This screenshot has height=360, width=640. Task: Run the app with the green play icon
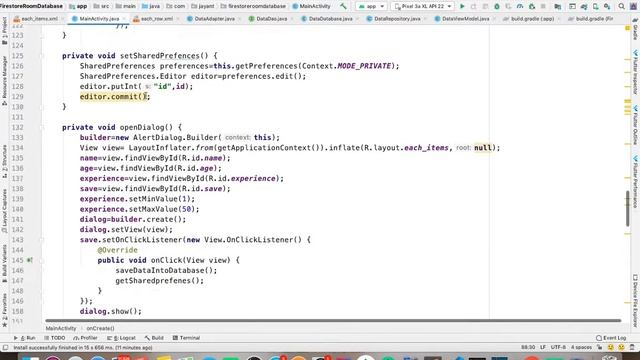[462, 7]
